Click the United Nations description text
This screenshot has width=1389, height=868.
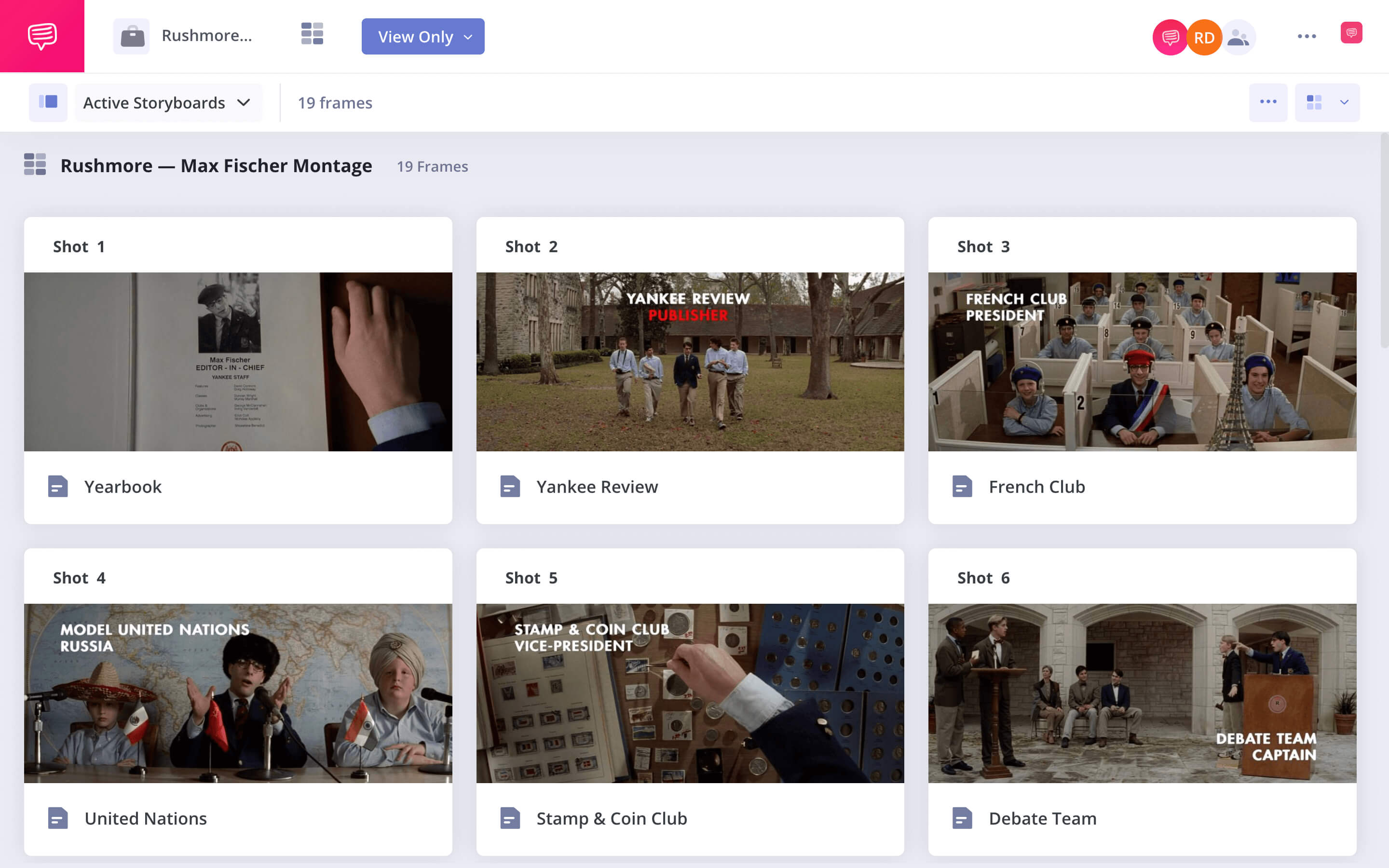point(145,819)
